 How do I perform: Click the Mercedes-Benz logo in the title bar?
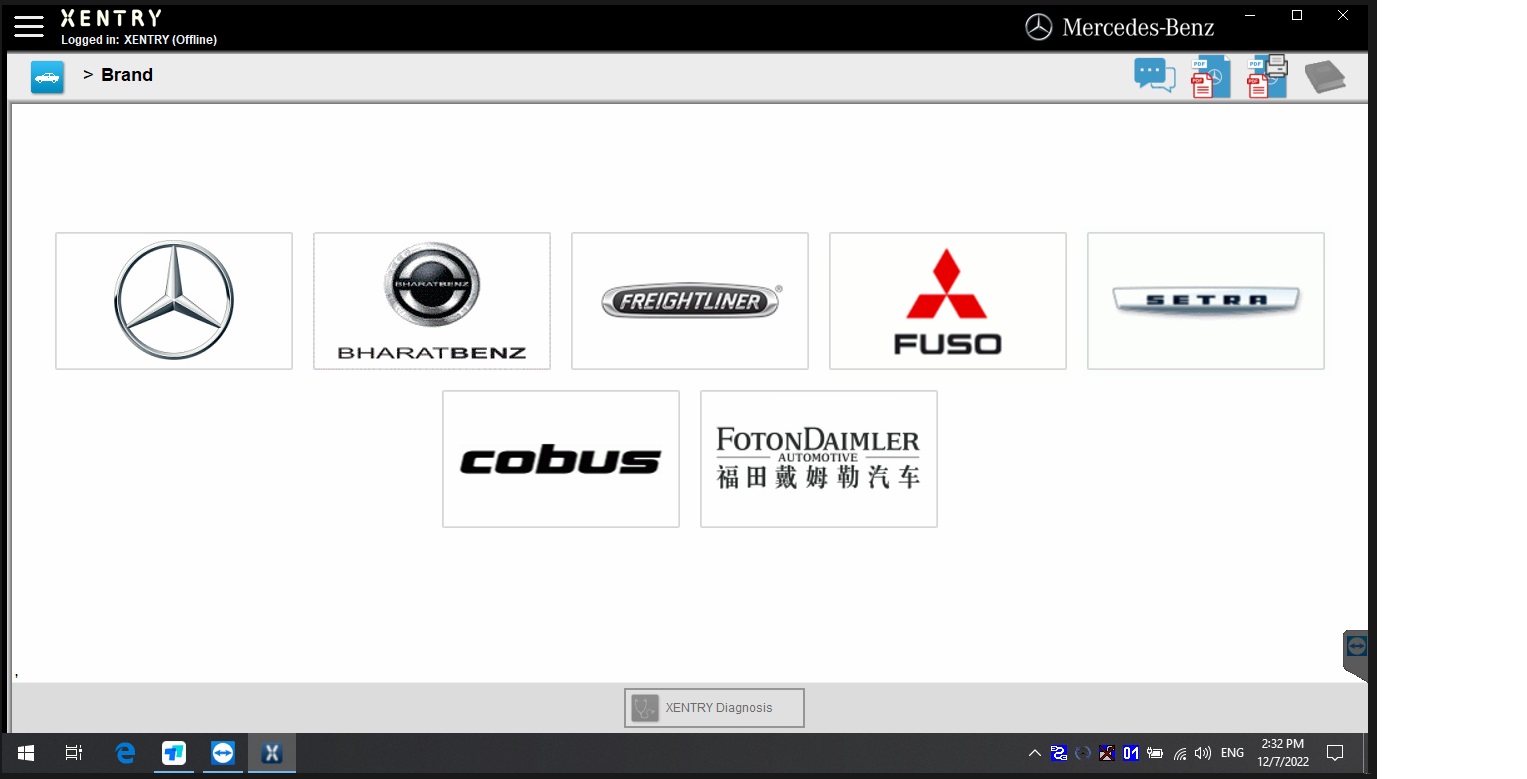click(1120, 27)
